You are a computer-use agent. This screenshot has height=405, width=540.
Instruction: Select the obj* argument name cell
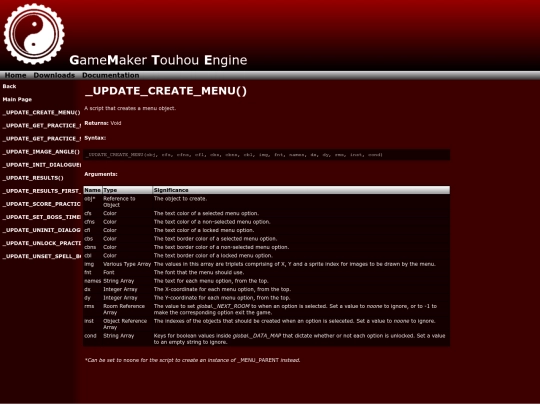pos(93,202)
